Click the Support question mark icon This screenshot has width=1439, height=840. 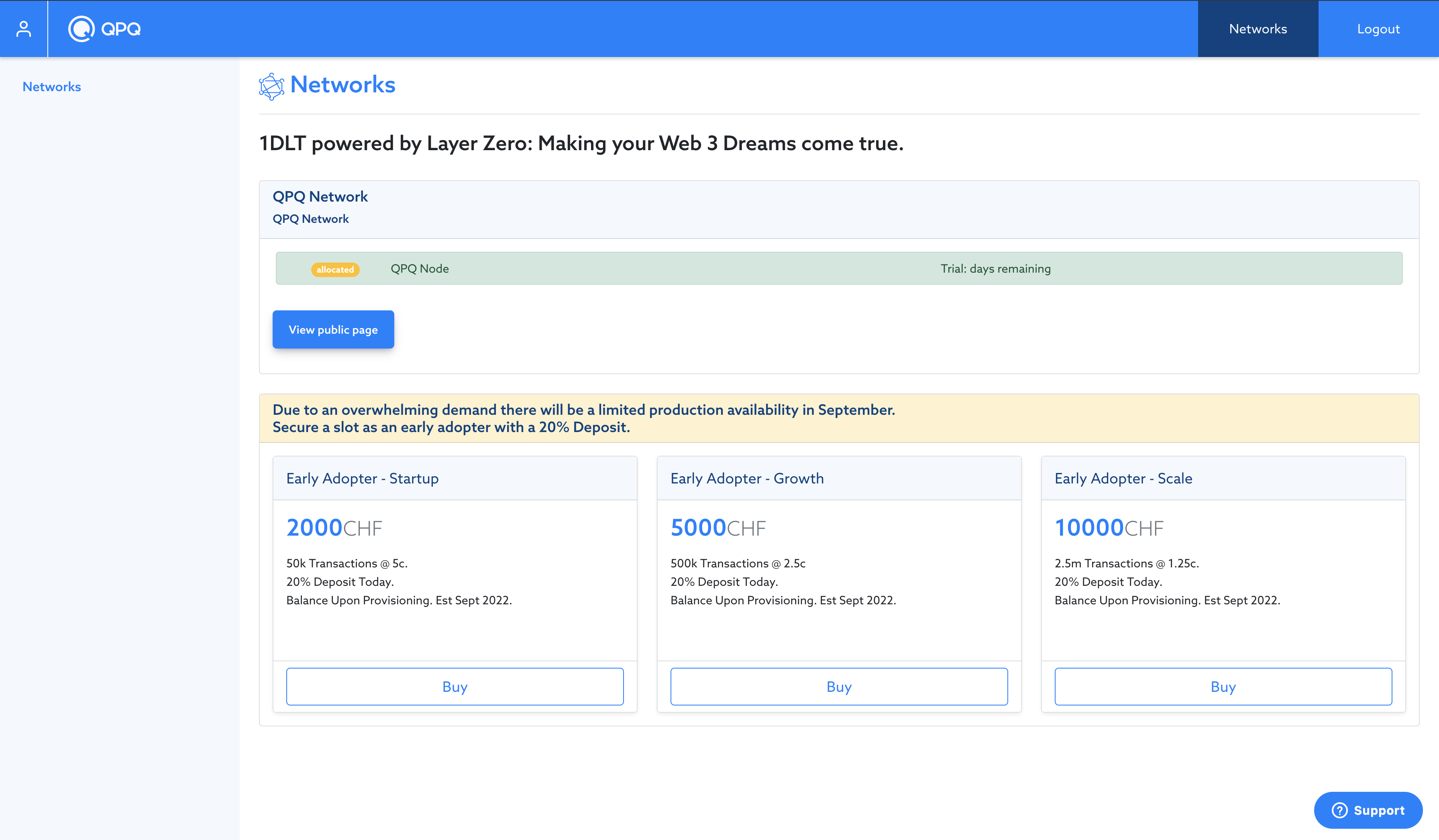1339,810
